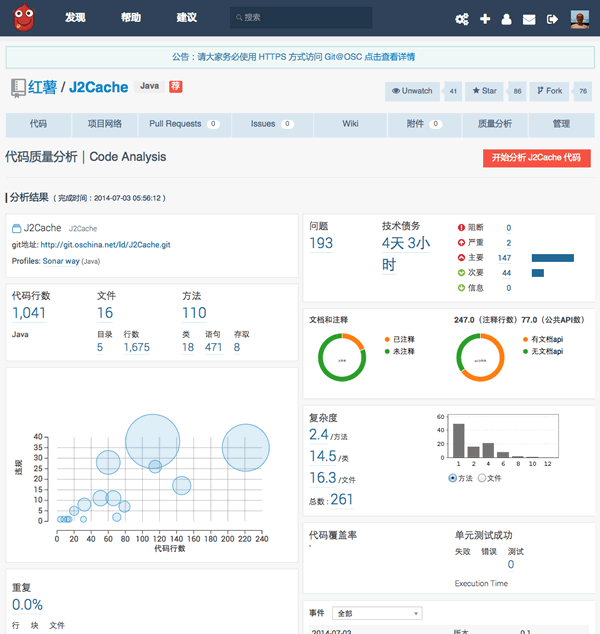The width and height of the screenshot is (600, 634).
Task: Open the 帮助 menu
Action: [x=131, y=17]
